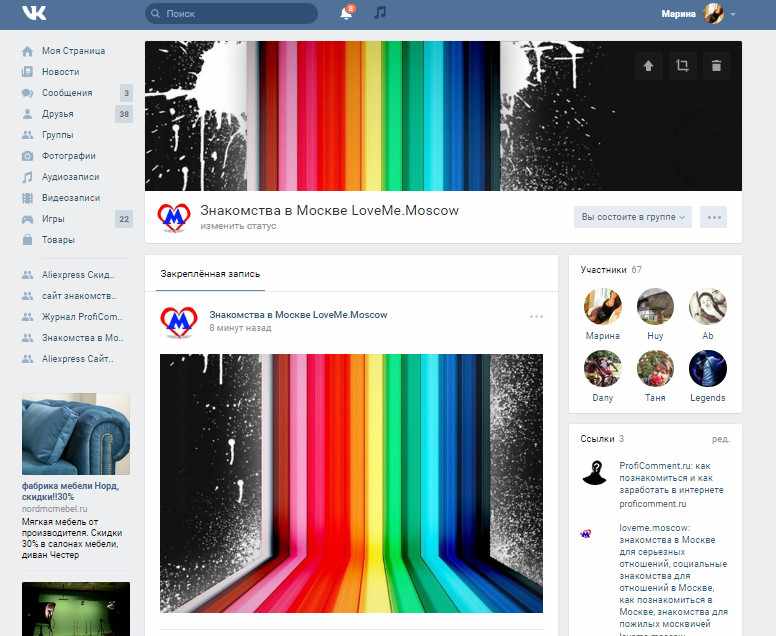
Task: Open member Марина avatar
Action: [x=603, y=307]
